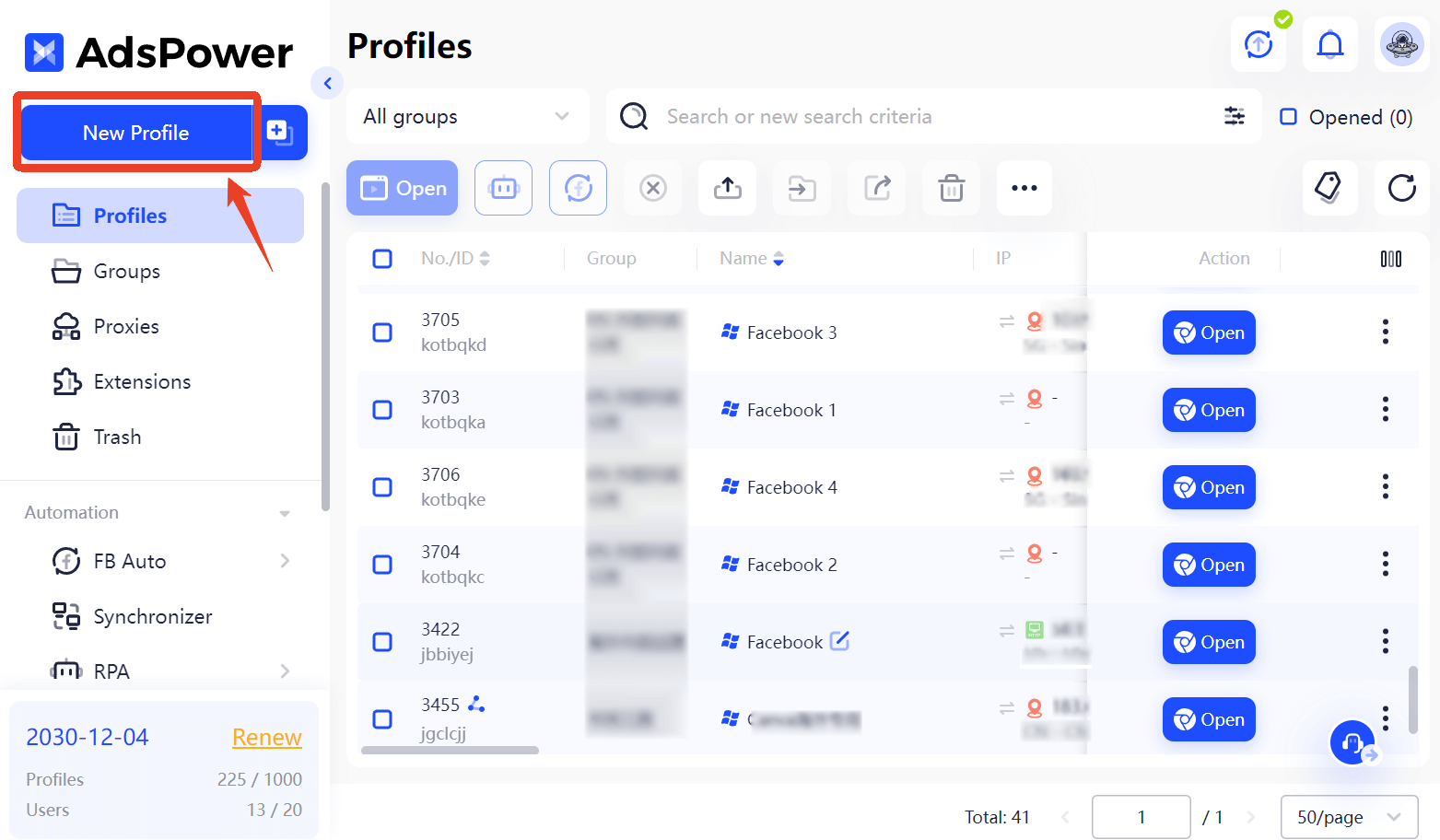Click the RPA robot toolbar icon
Image resolution: width=1440 pixels, height=840 pixels.
[x=504, y=188]
